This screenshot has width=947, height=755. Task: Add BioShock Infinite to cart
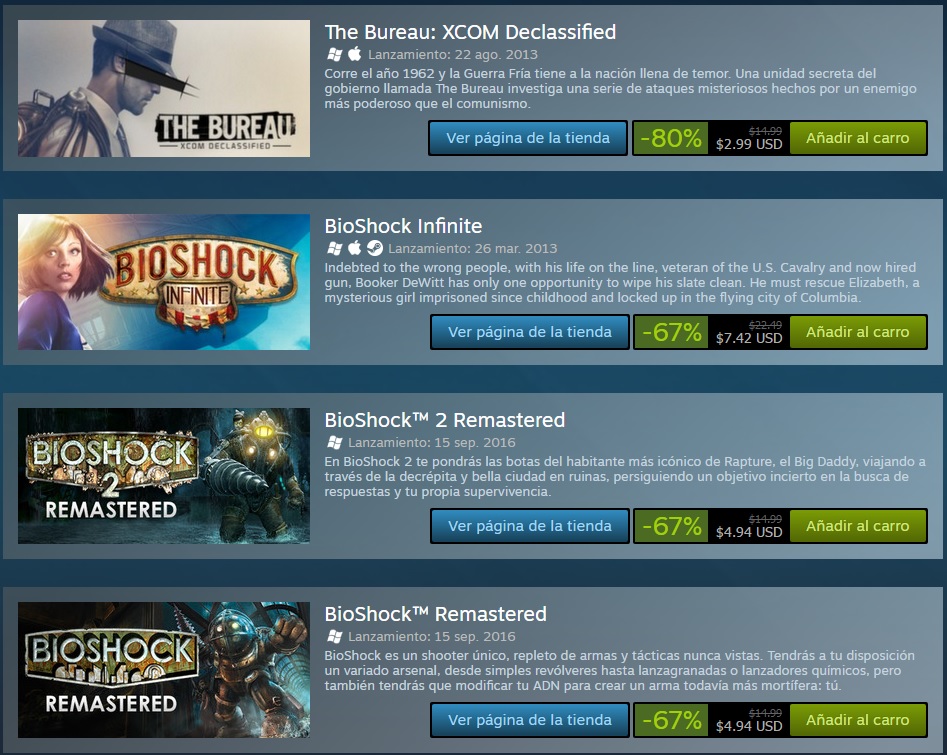click(x=858, y=332)
